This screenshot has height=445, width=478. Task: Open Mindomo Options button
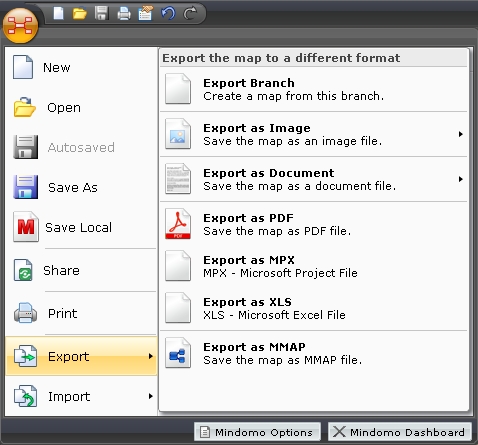tap(257, 432)
